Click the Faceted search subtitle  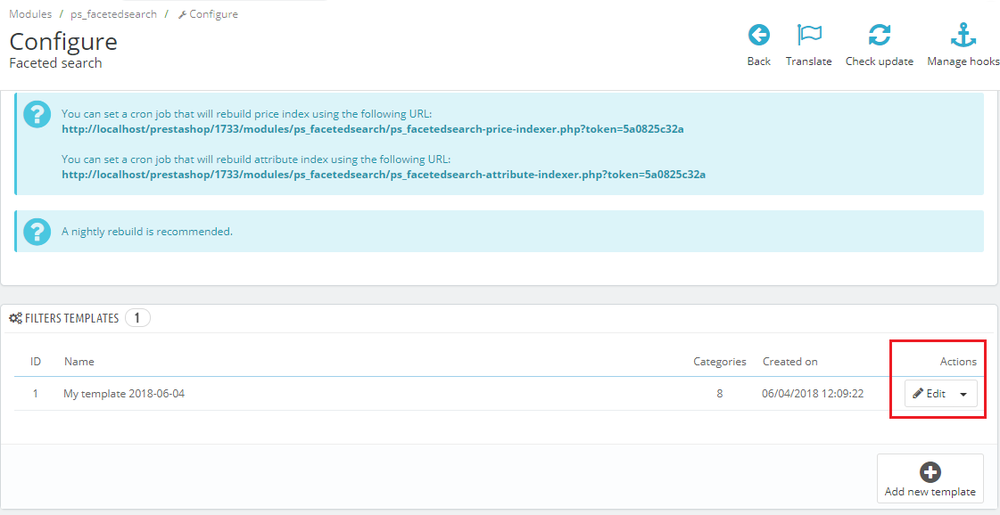[x=55, y=63]
